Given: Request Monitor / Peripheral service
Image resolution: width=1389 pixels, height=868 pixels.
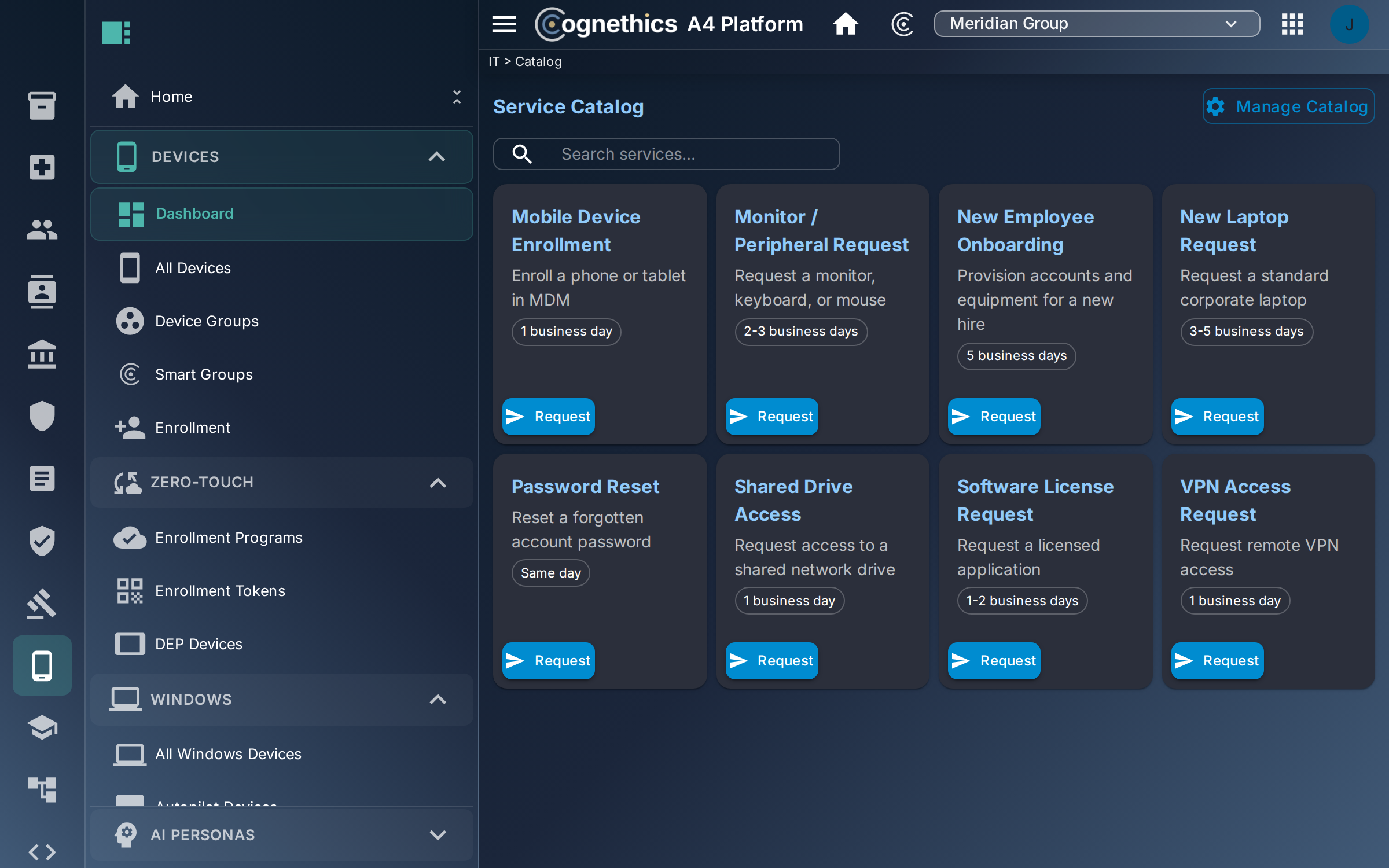Looking at the screenshot, I should (x=771, y=417).
